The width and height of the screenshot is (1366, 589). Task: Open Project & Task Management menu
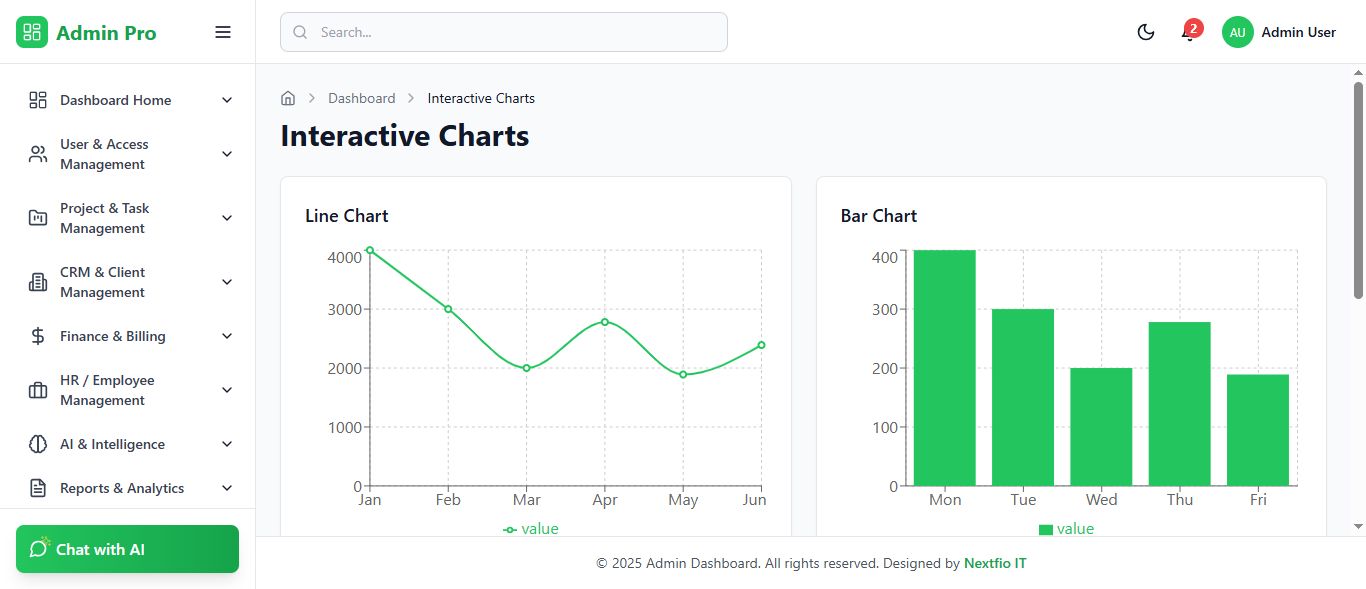tap(130, 218)
